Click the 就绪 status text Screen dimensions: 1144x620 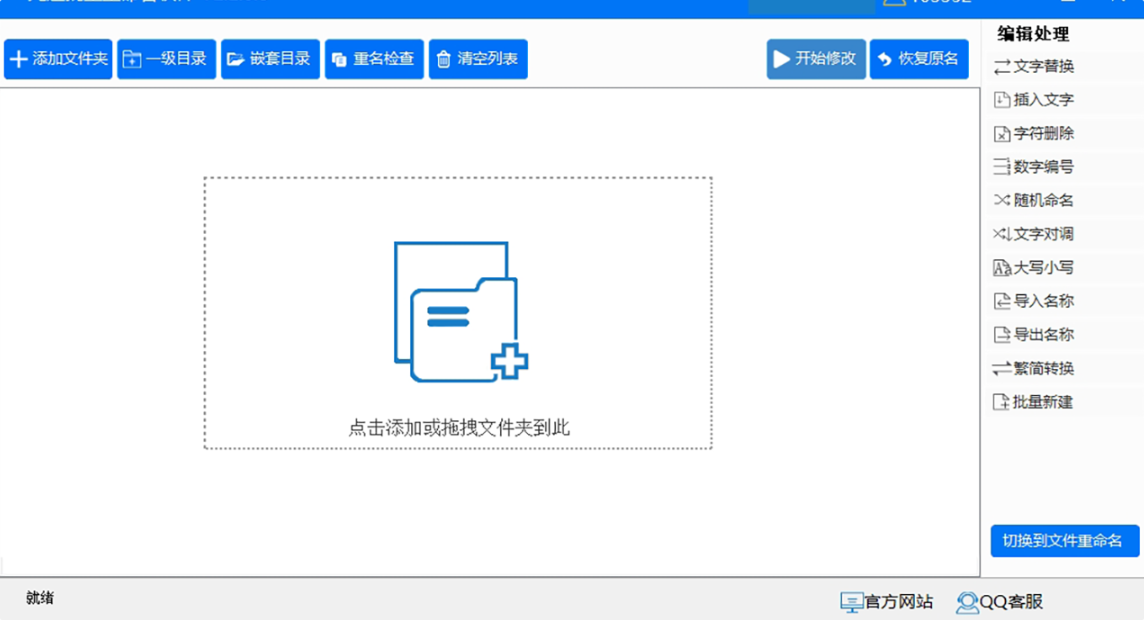(40, 598)
